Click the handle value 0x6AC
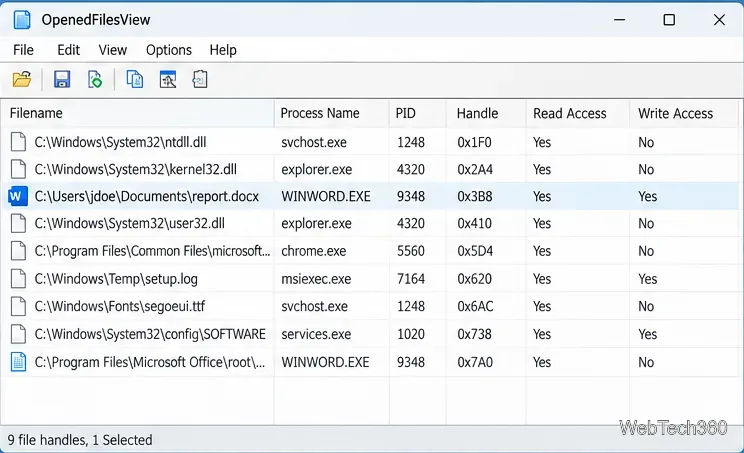744x453 pixels. [x=475, y=306]
